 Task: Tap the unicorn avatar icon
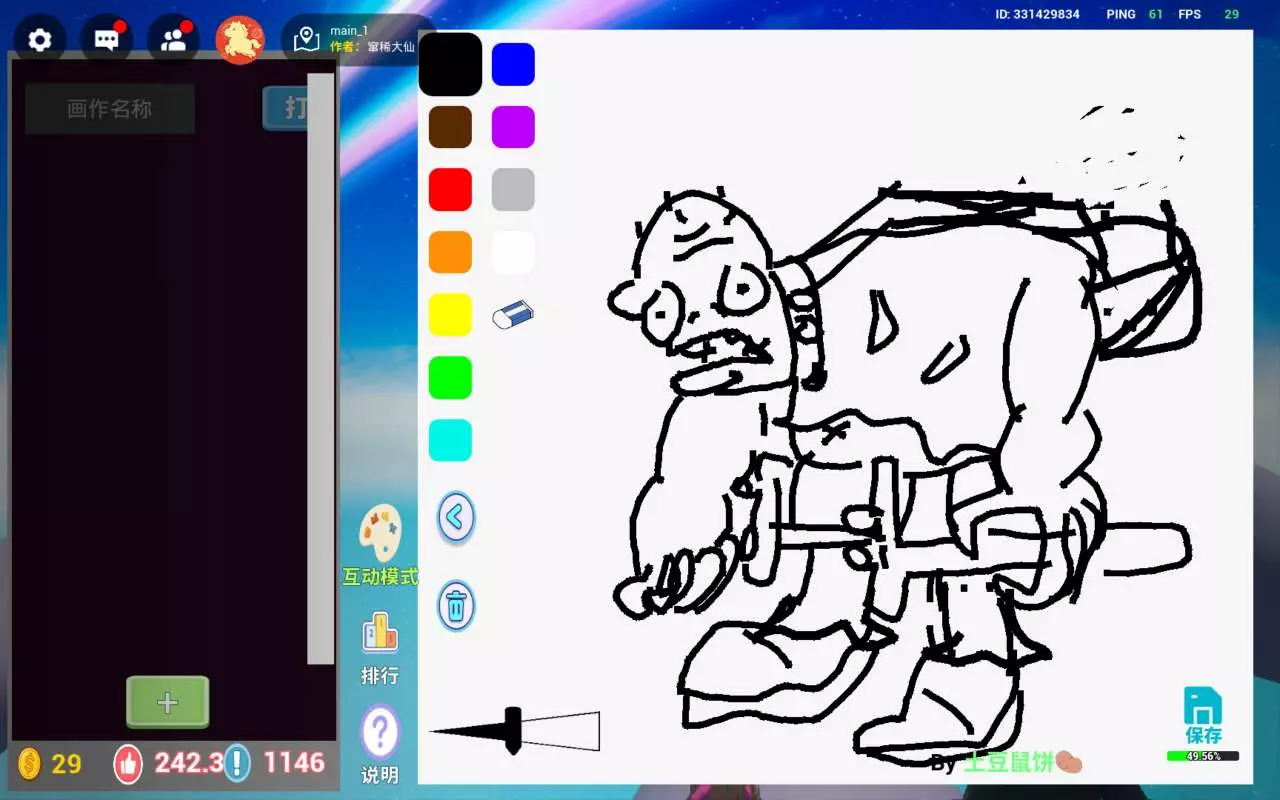pos(240,40)
